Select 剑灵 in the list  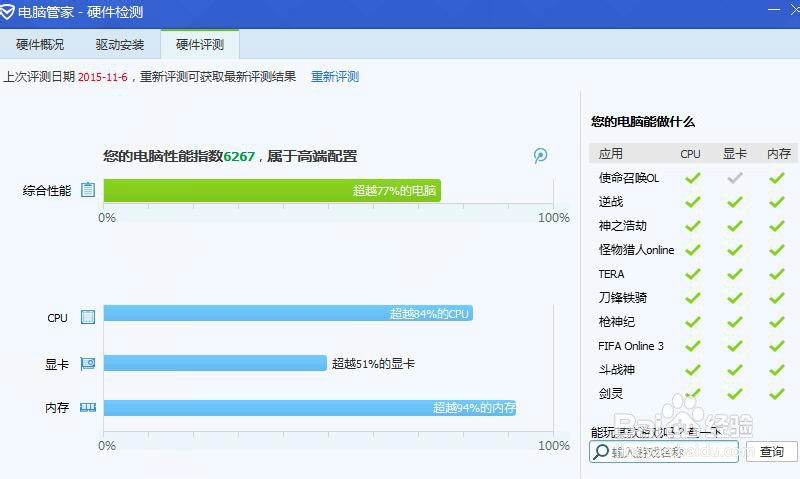(611, 394)
